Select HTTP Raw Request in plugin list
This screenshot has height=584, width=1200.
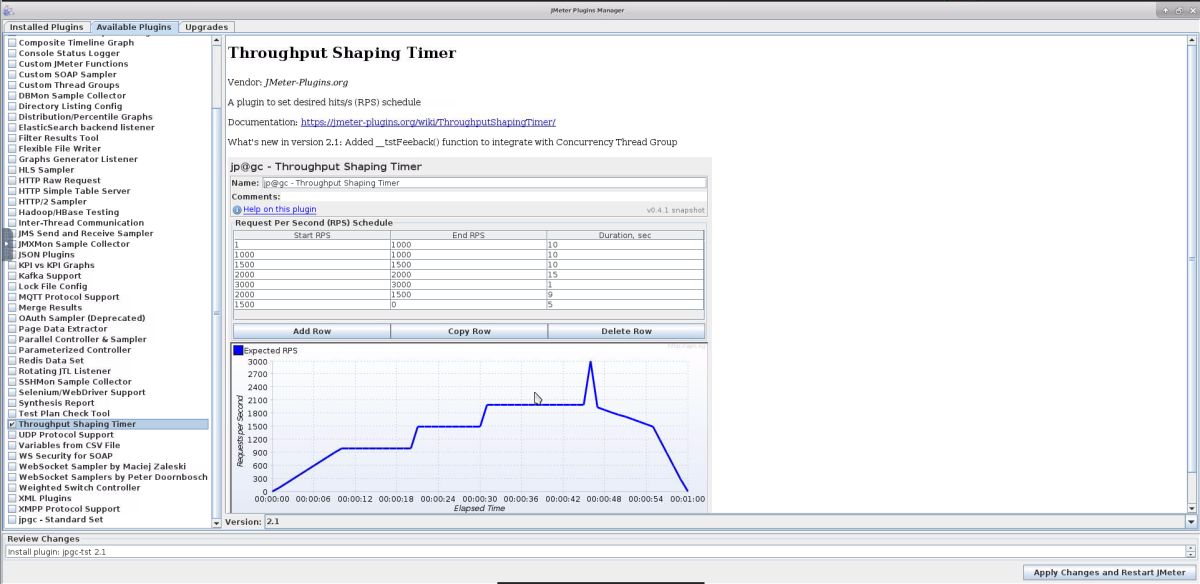[x=59, y=181]
